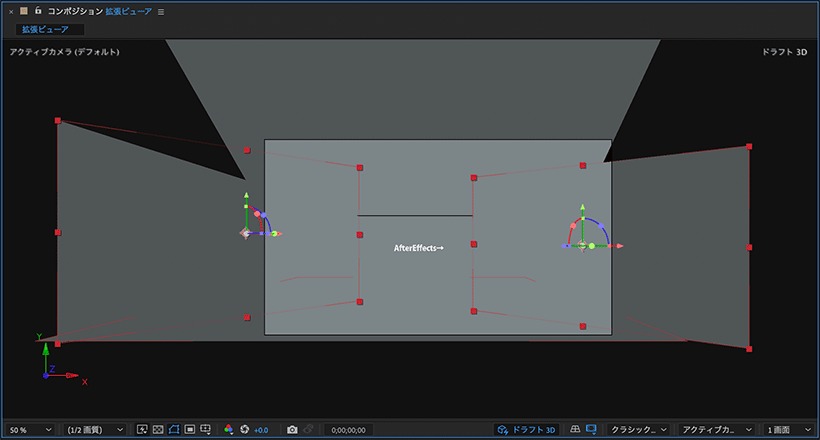Open the (1/2画質) resolution dropdown

[95, 430]
